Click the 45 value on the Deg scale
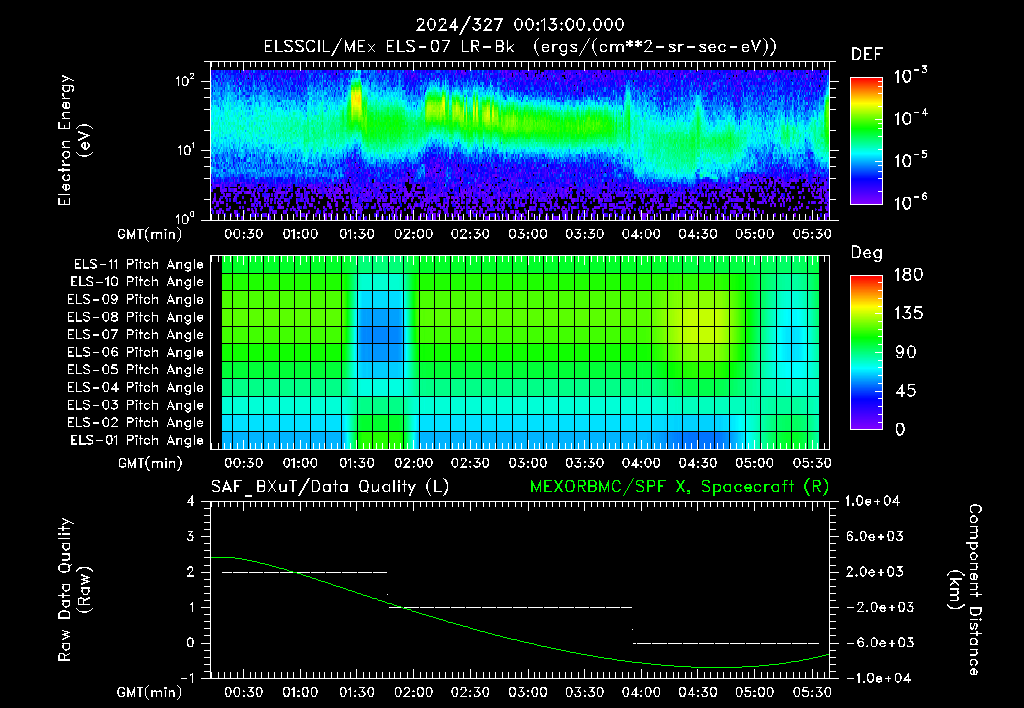1024x708 pixels. tap(906, 391)
